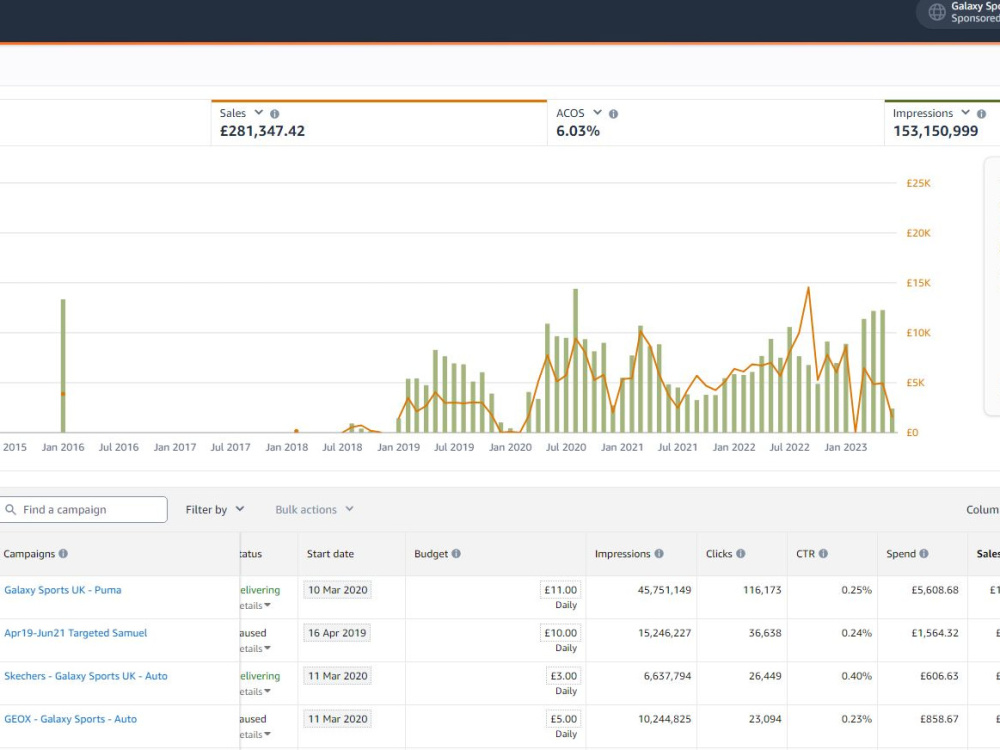Image resolution: width=1000 pixels, height=750 pixels.
Task: Focus the Find a campaign search field
Action: 84,510
